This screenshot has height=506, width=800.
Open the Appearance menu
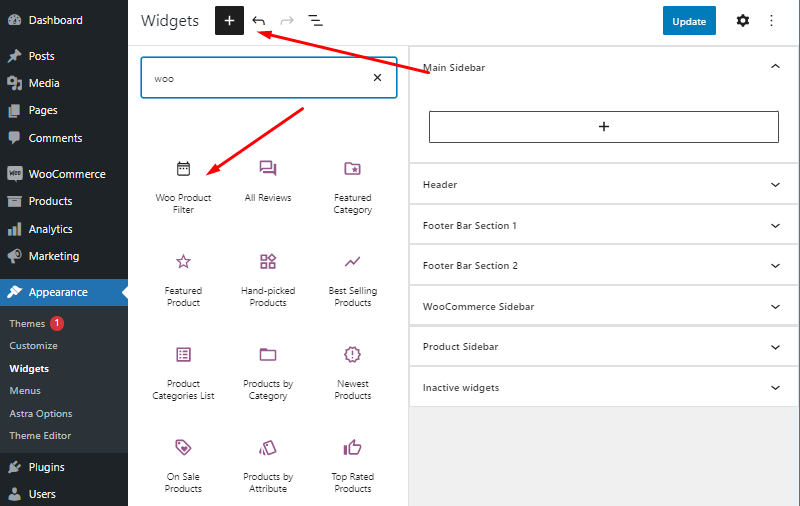[64, 292]
